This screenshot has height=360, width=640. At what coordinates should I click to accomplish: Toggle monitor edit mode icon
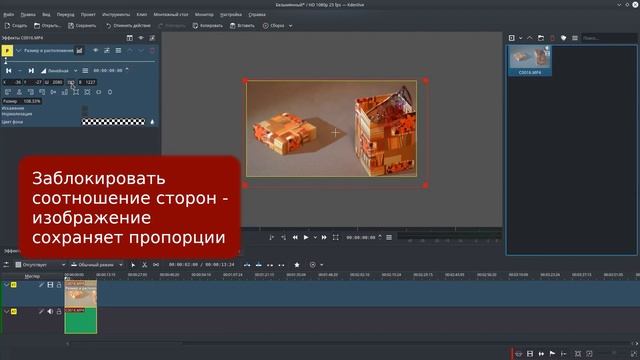tap(336, 237)
